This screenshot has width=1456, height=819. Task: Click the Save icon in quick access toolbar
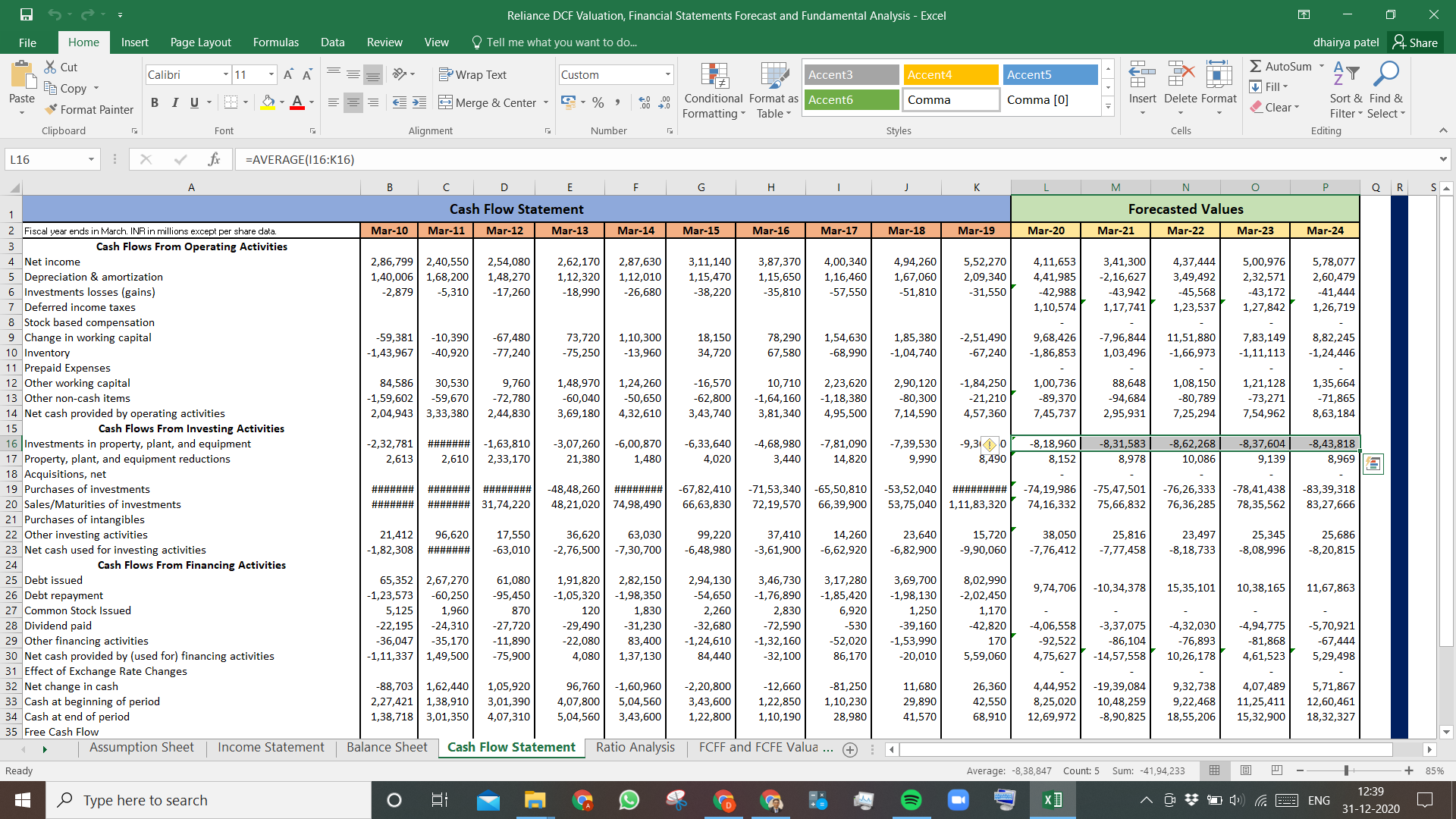coord(27,14)
